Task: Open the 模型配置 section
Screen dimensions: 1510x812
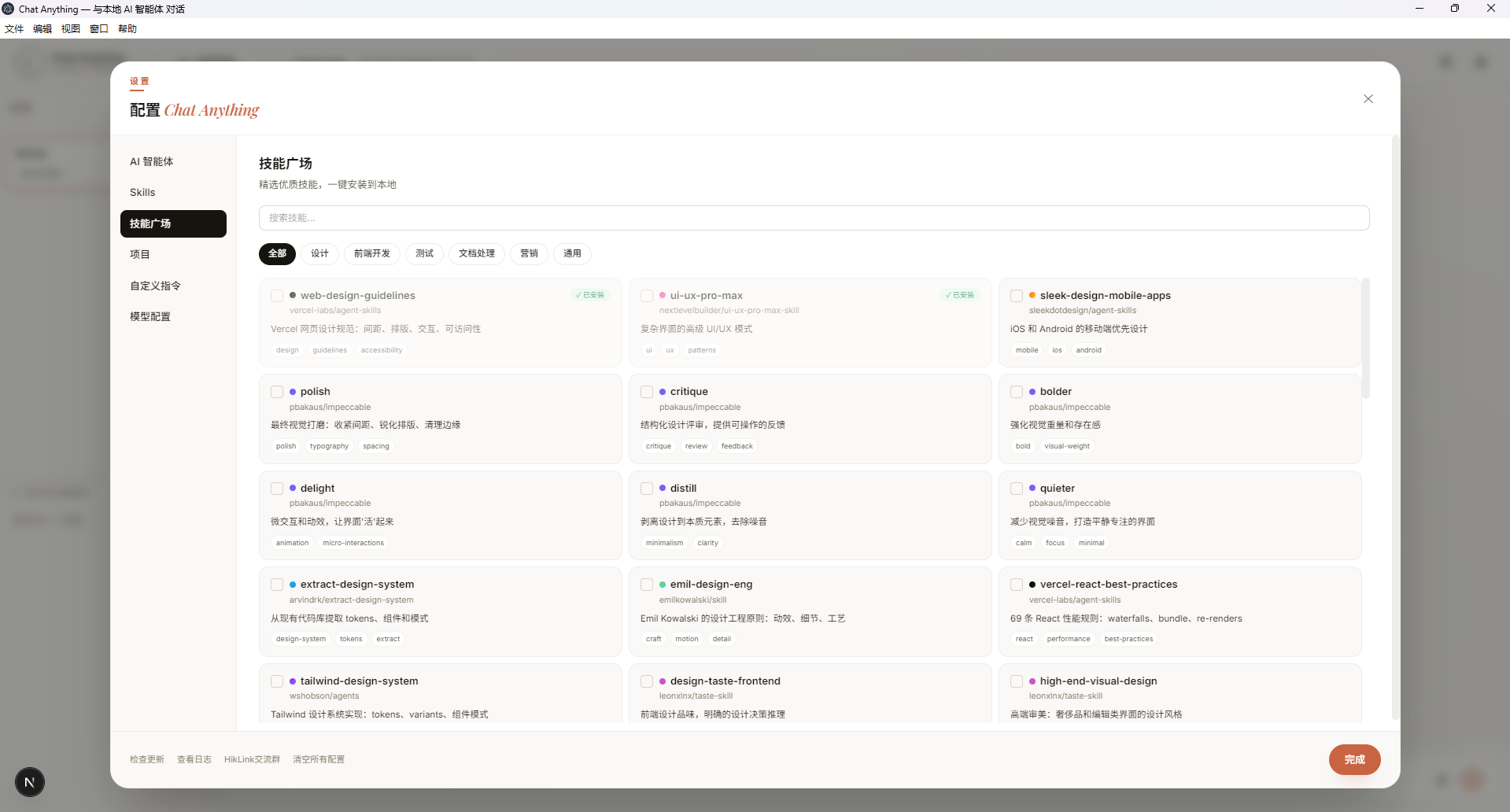Action: (x=173, y=316)
